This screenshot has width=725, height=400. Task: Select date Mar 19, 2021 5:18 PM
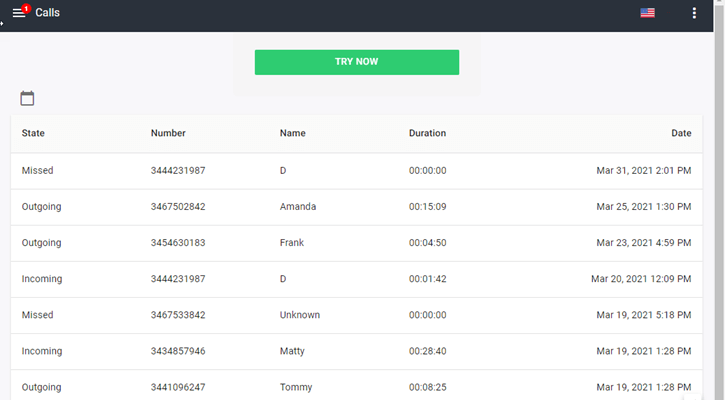[x=644, y=315]
